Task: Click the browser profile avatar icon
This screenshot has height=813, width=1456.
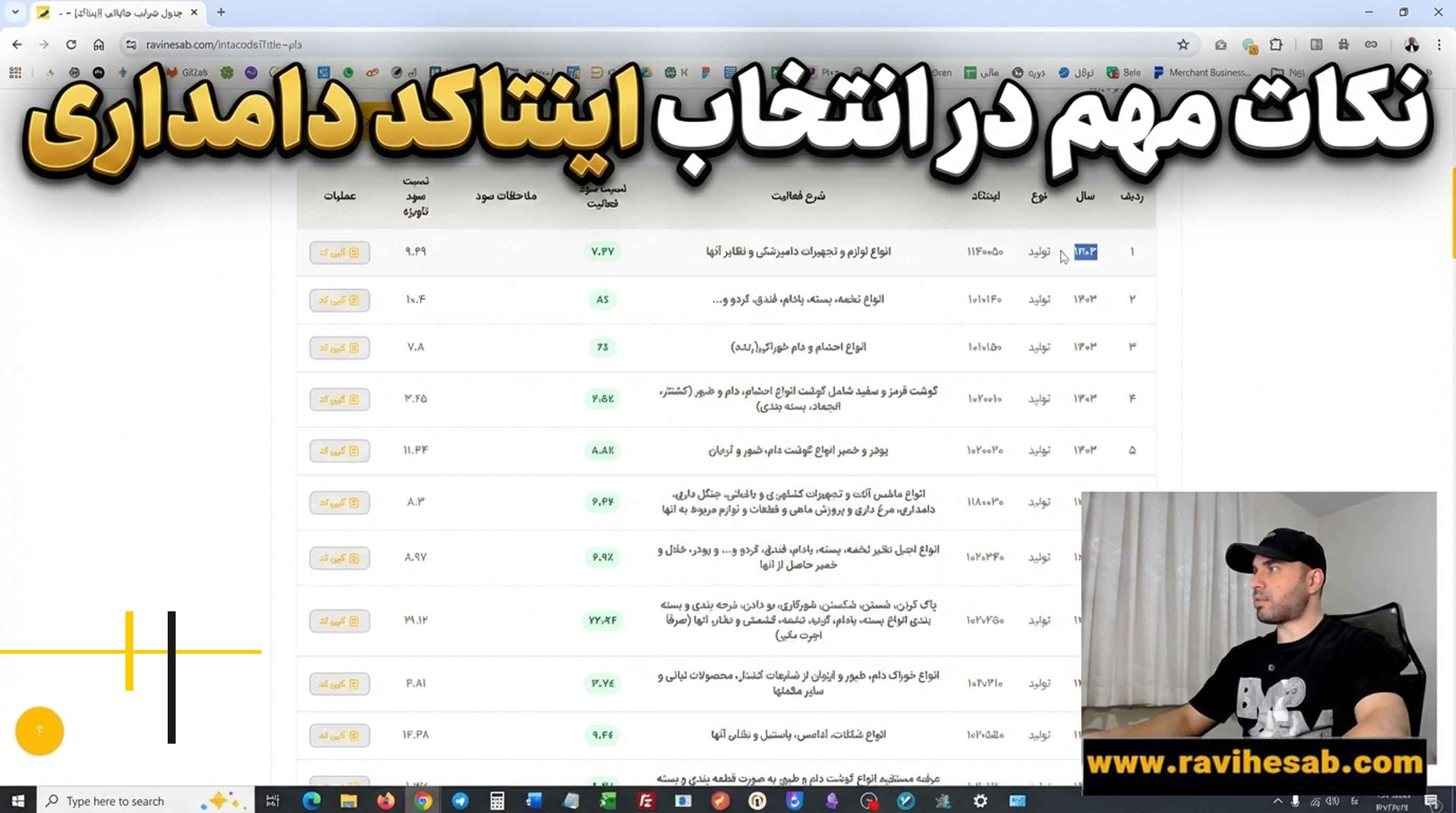Action: [x=1412, y=44]
